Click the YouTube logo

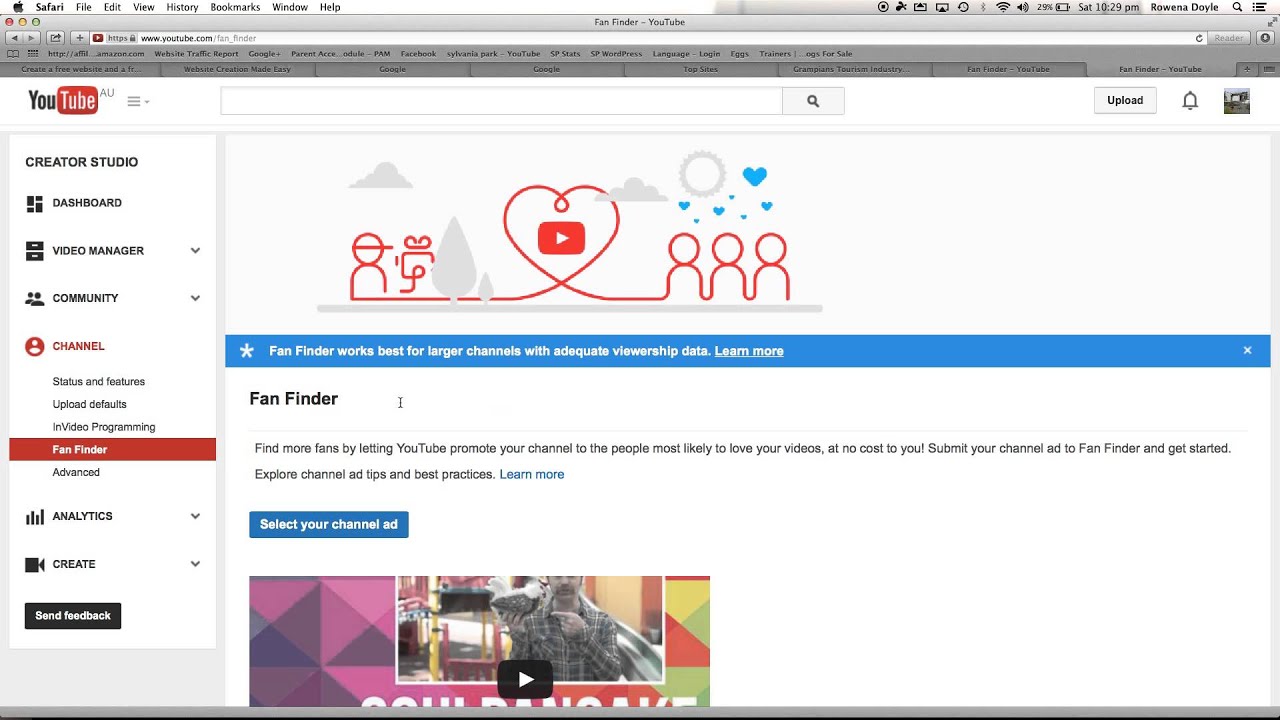coord(63,100)
